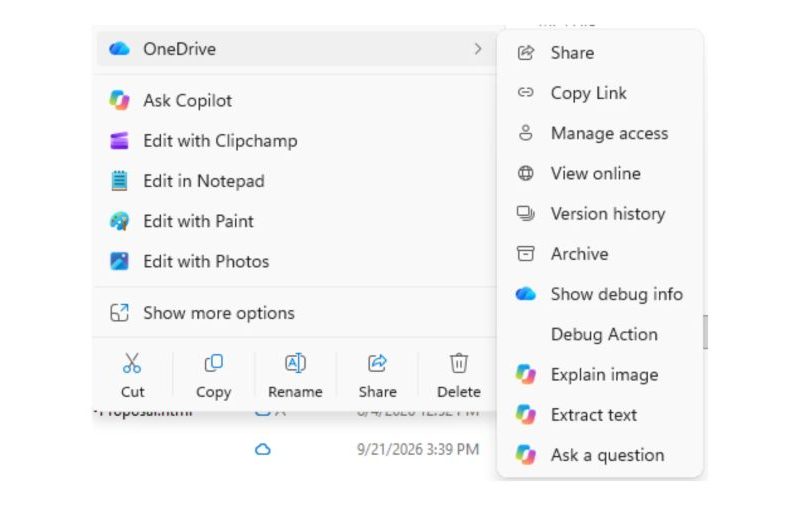Image resolution: width=800 pixels, height=506 pixels.
Task: Click the Rename label
Action: click(295, 392)
